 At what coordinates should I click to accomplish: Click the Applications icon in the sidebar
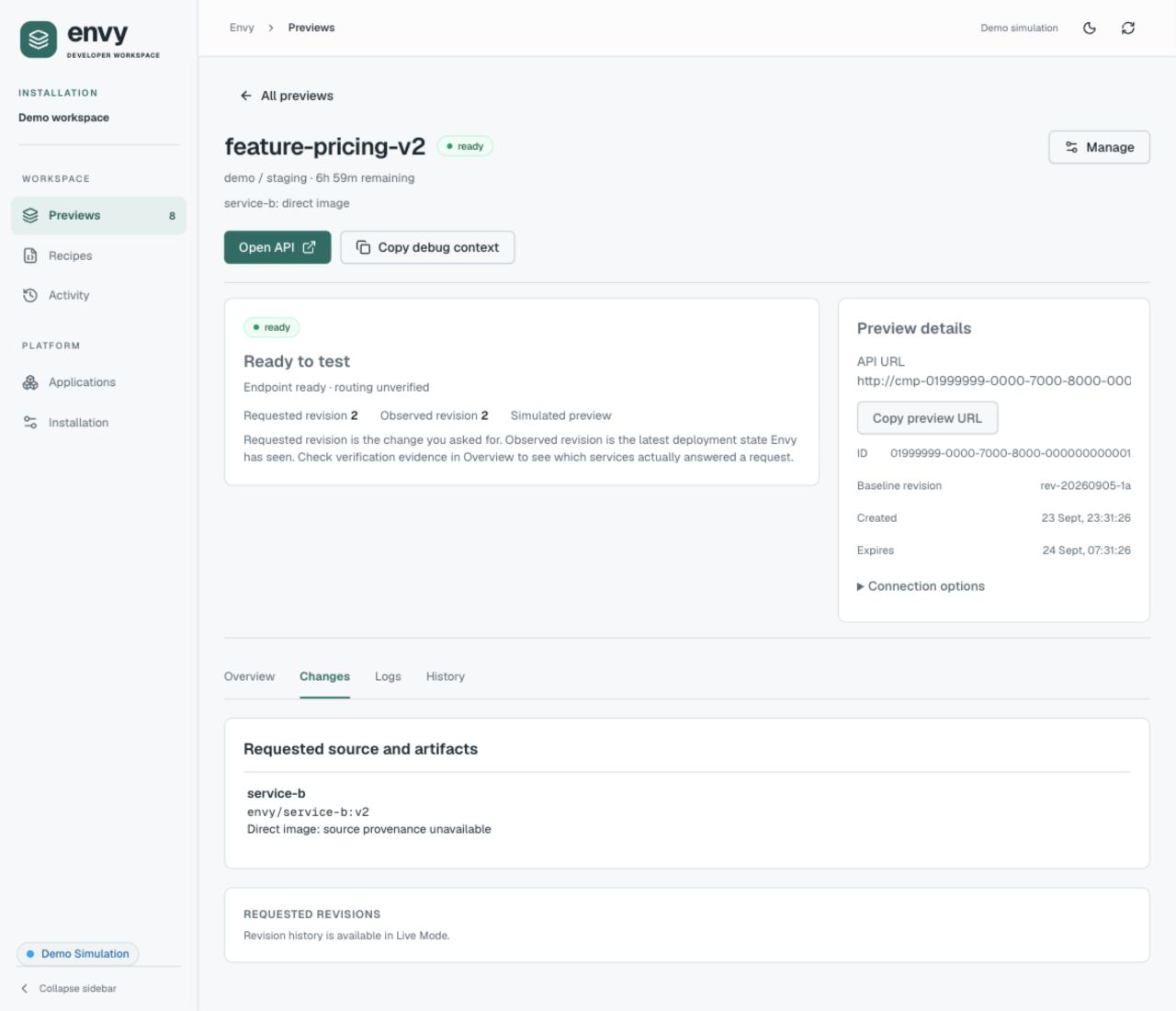coord(30,382)
